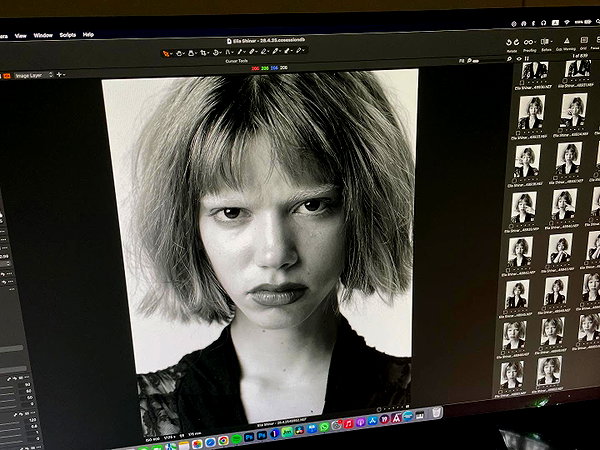This screenshot has height=450, width=600.
Task: Toggle the Grid overlay icon
Action: coord(584,40)
